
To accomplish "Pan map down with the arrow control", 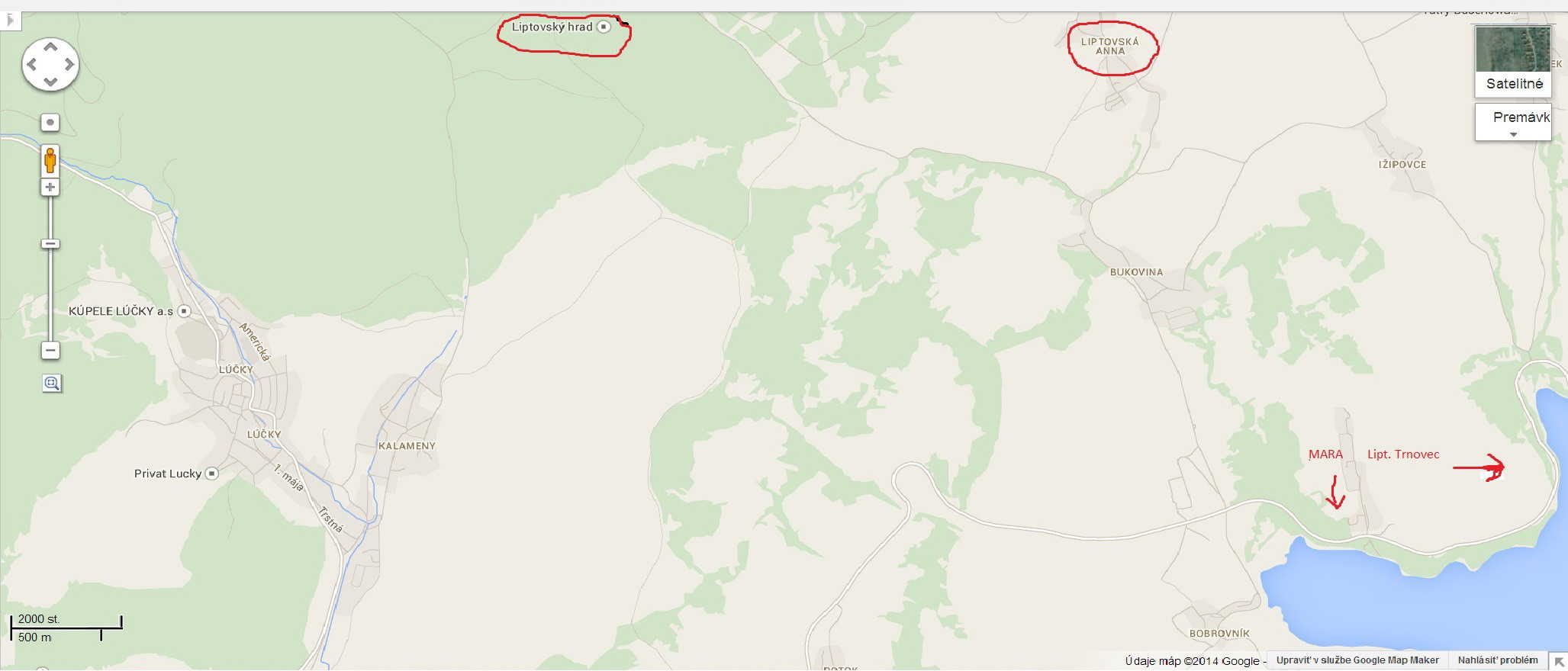I will pos(50,82).
